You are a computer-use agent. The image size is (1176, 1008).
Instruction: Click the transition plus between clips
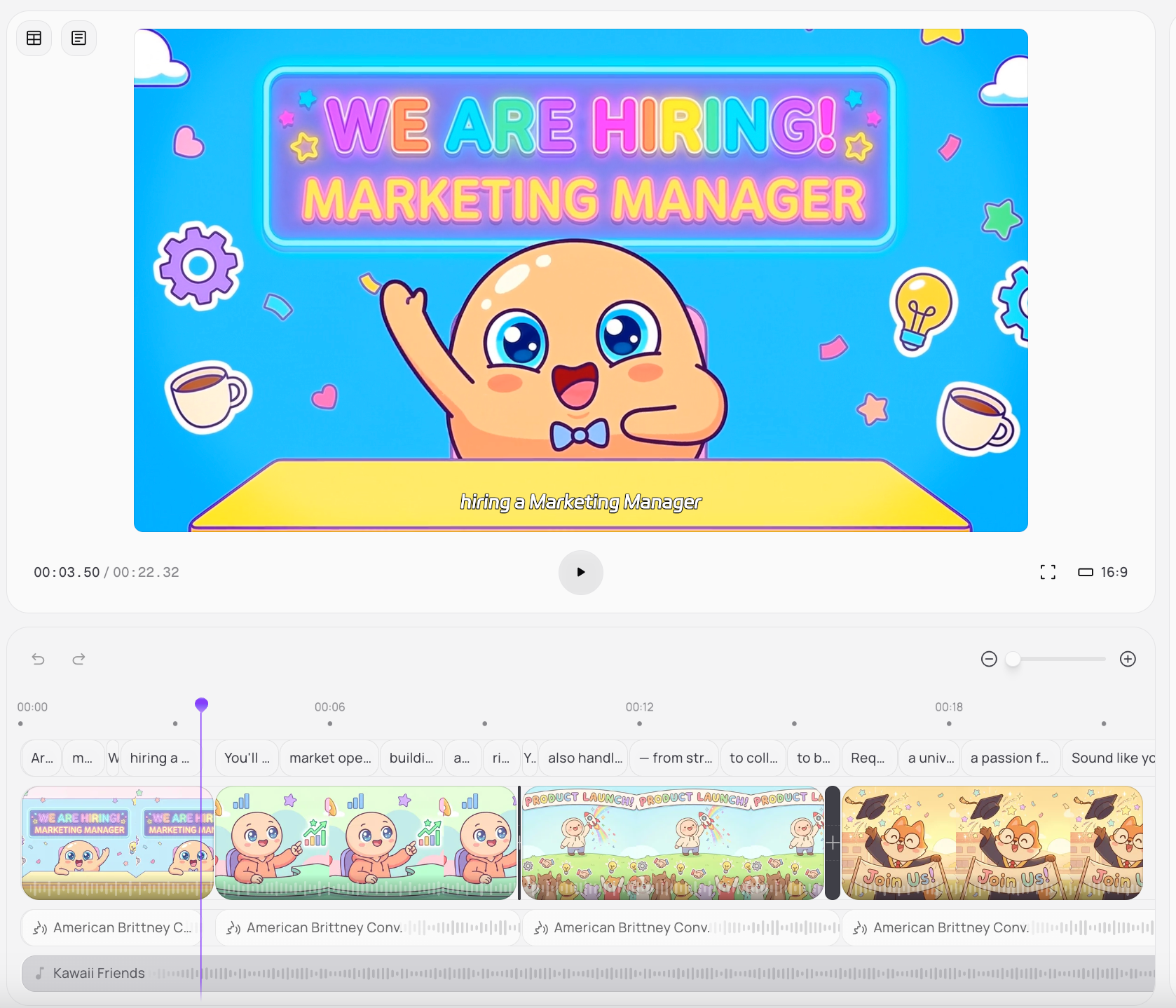click(833, 843)
